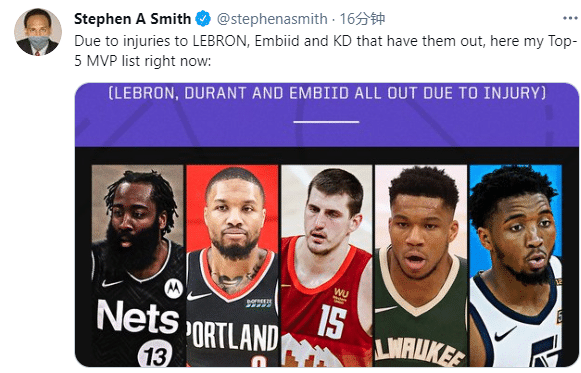The width and height of the screenshot is (581, 373).
Task: Open the 16分钟 tweet timestamp
Action: (x=362, y=19)
